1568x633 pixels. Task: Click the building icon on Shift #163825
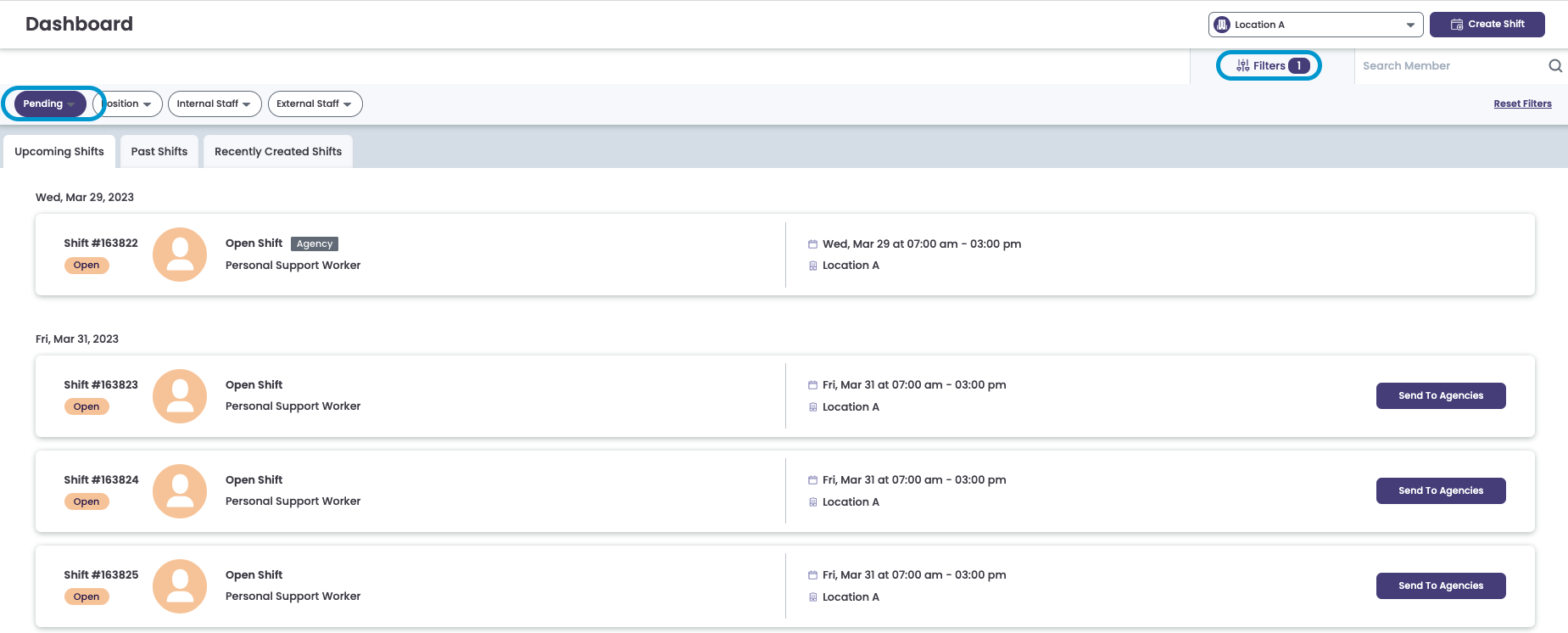[x=813, y=597]
